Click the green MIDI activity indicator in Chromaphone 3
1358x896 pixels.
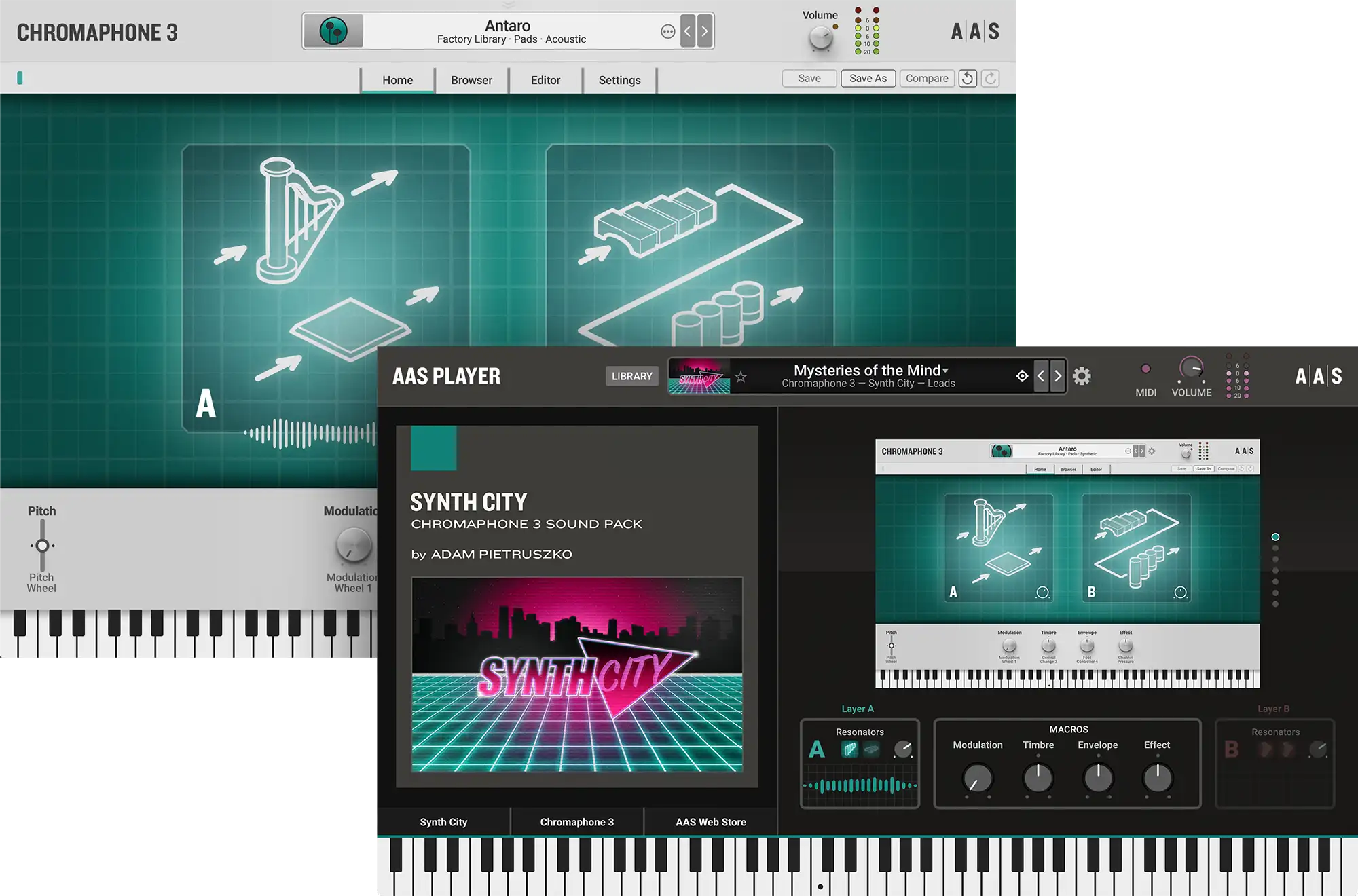pyautogui.click(x=20, y=78)
